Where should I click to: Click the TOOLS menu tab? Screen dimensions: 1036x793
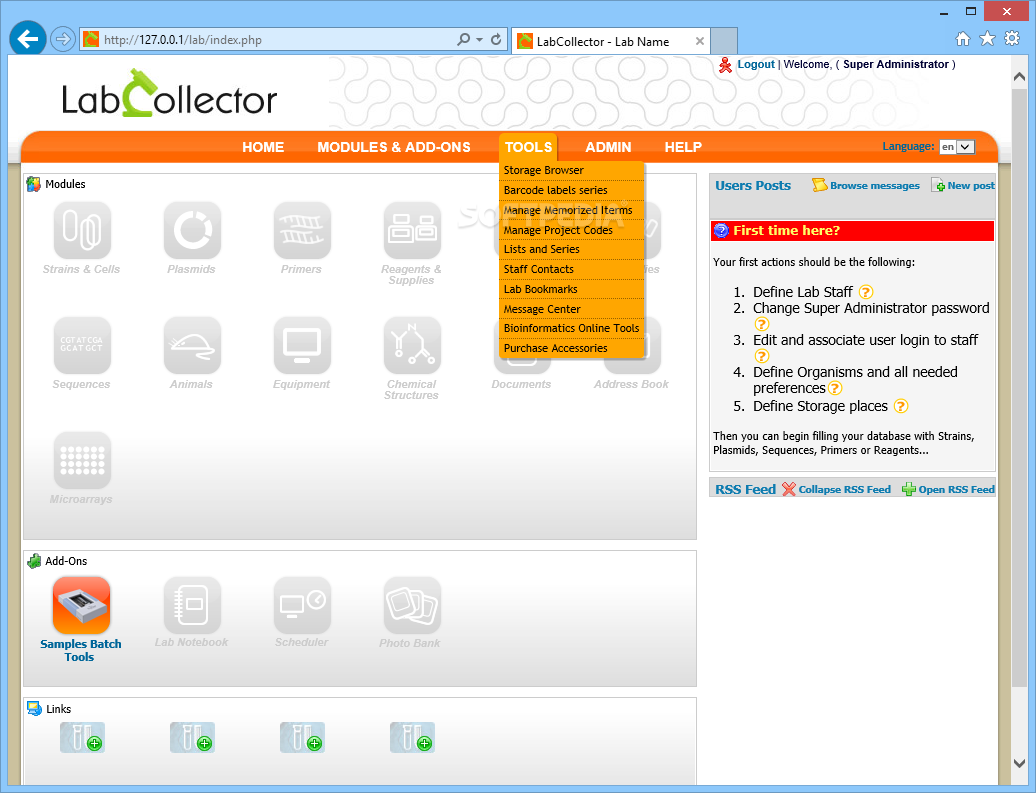[x=529, y=147]
